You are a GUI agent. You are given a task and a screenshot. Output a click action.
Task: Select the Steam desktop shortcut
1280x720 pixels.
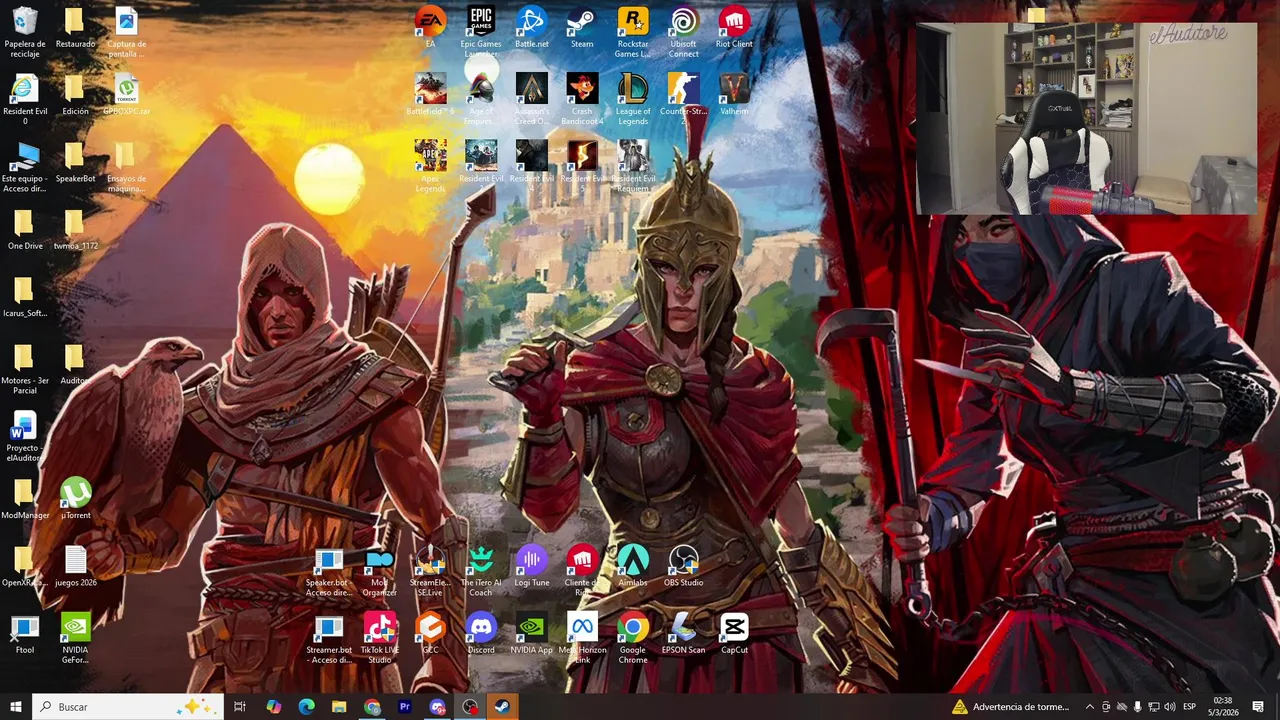click(582, 28)
